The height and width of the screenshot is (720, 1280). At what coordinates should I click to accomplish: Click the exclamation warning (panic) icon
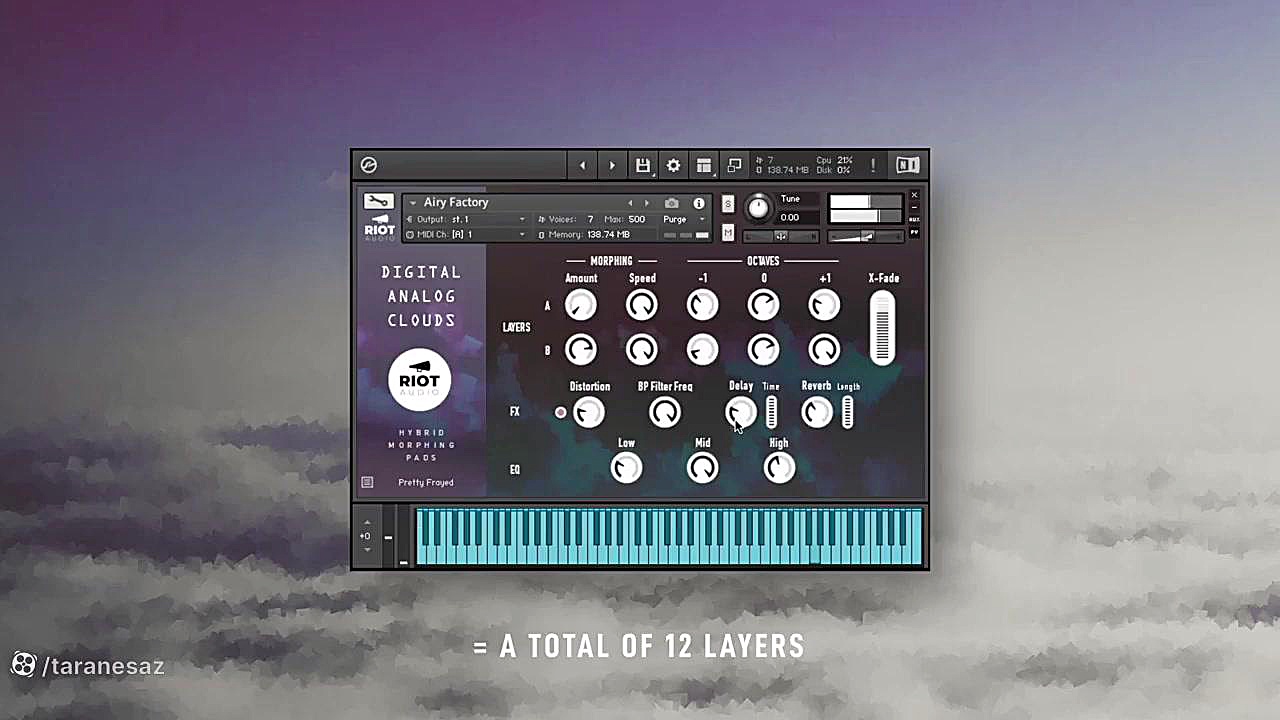pyautogui.click(x=872, y=165)
